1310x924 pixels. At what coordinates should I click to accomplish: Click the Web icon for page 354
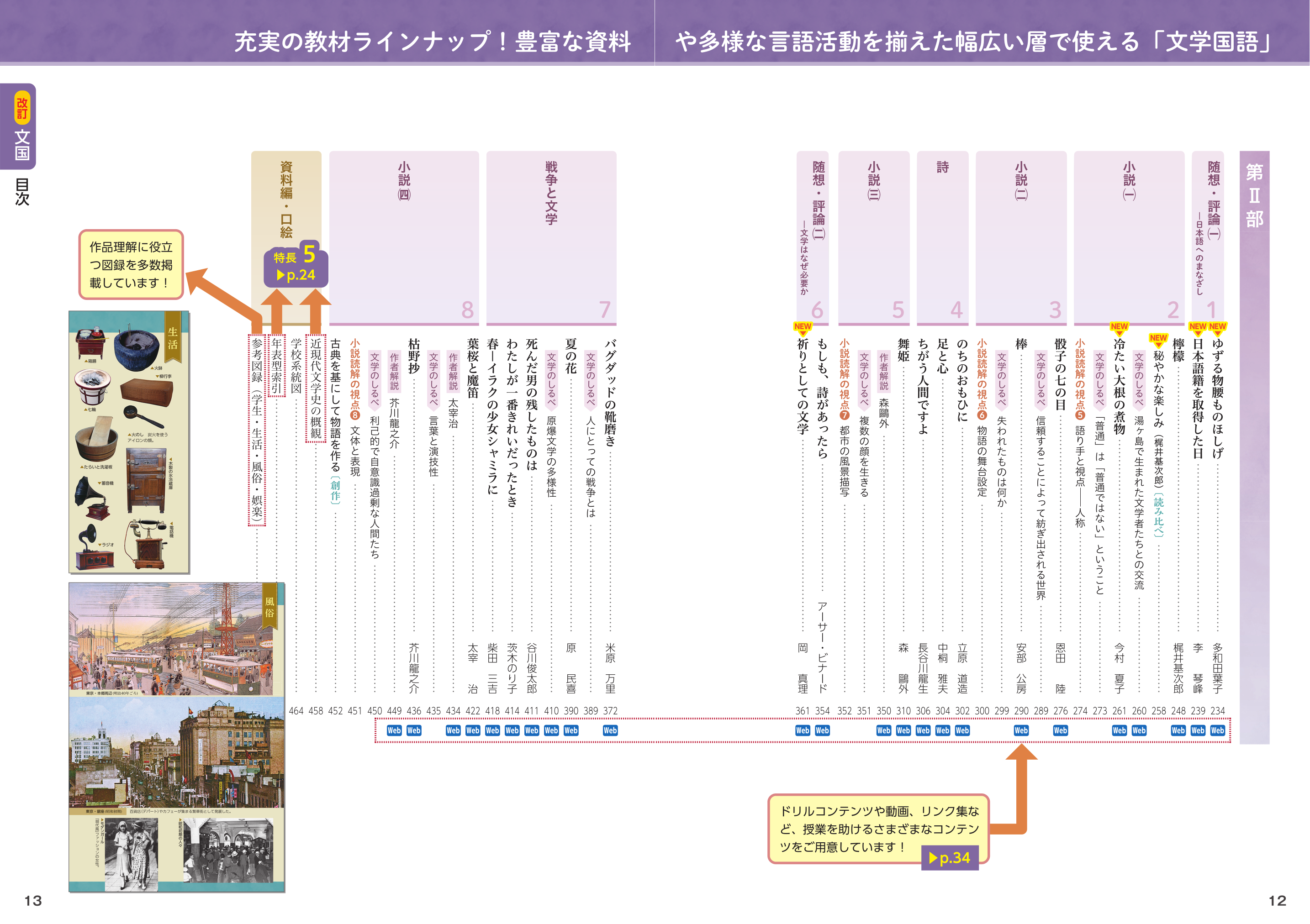coord(822,730)
